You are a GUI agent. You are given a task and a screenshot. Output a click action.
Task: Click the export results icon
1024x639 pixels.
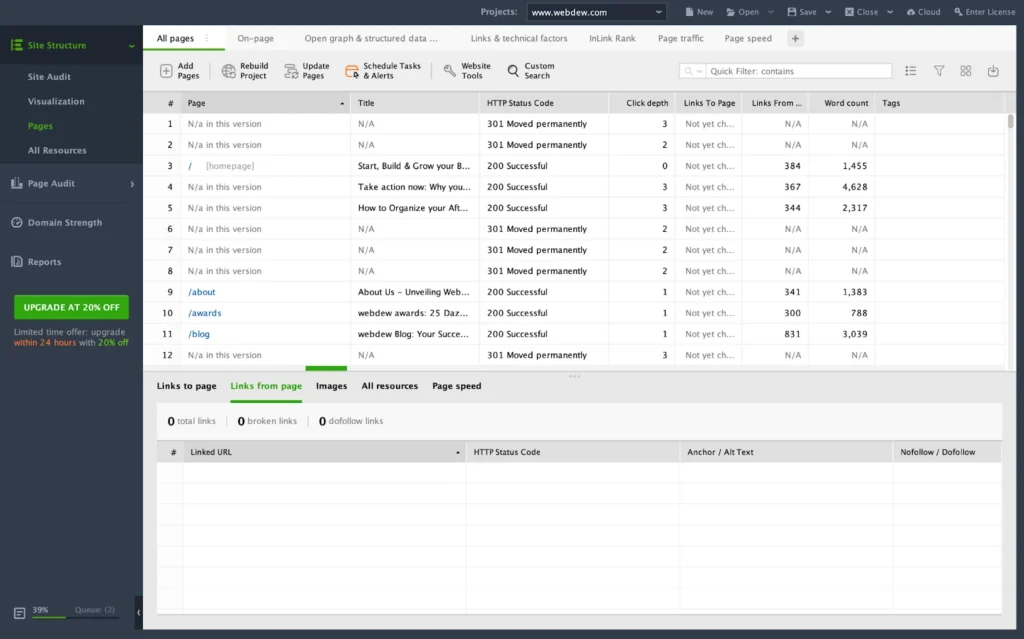[991, 71]
